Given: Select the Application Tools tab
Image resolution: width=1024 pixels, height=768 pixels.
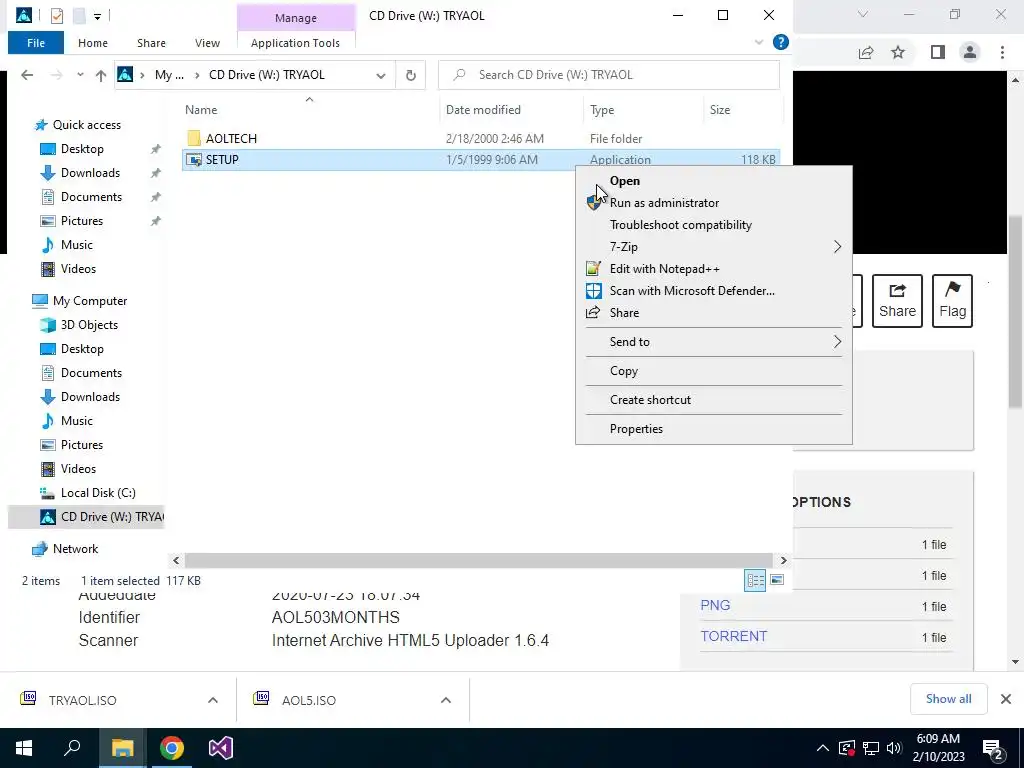Looking at the screenshot, I should point(295,43).
